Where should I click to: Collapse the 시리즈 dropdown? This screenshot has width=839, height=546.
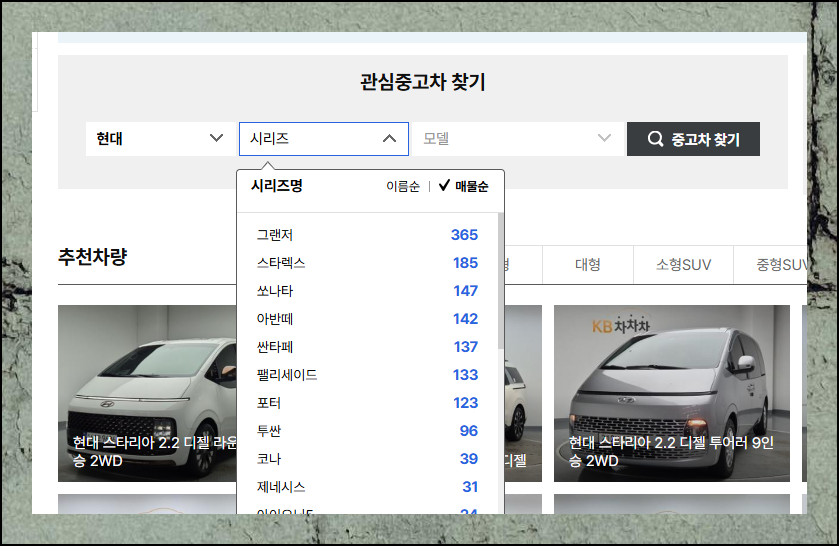[324, 139]
